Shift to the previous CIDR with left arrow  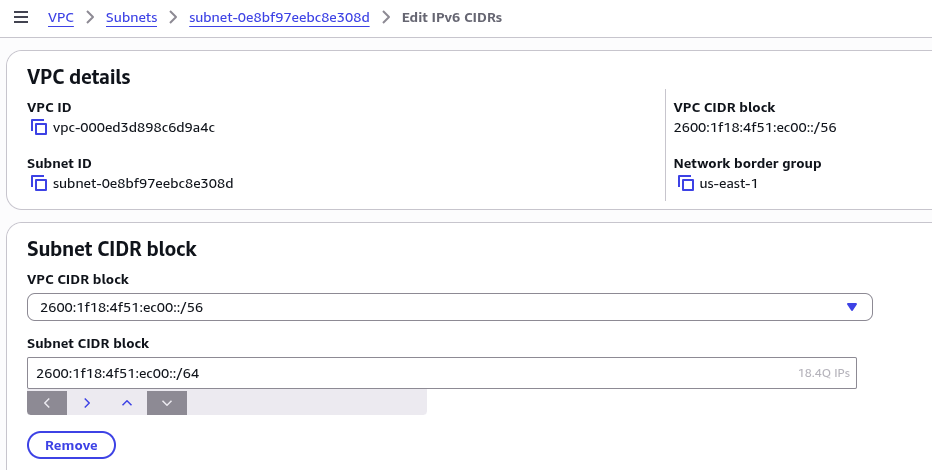pyautogui.click(x=47, y=403)
